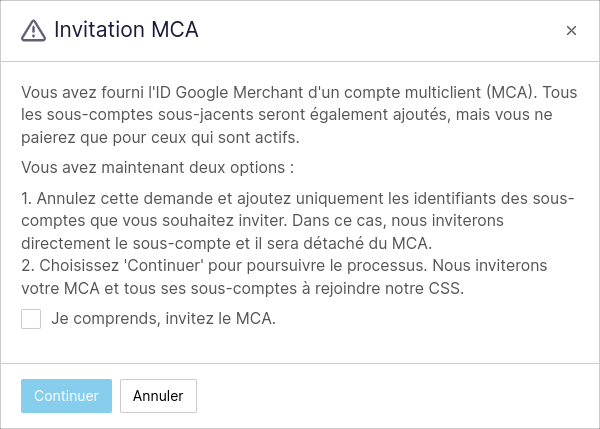Click the label text 'Je comprends, invitez le MCA.'
The height and width of the screenshot is (429, 600).
[x=163, y=318]
